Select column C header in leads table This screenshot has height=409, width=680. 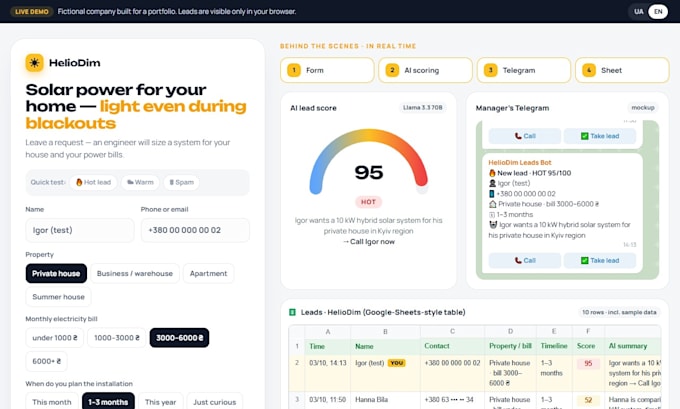[452, 332]
